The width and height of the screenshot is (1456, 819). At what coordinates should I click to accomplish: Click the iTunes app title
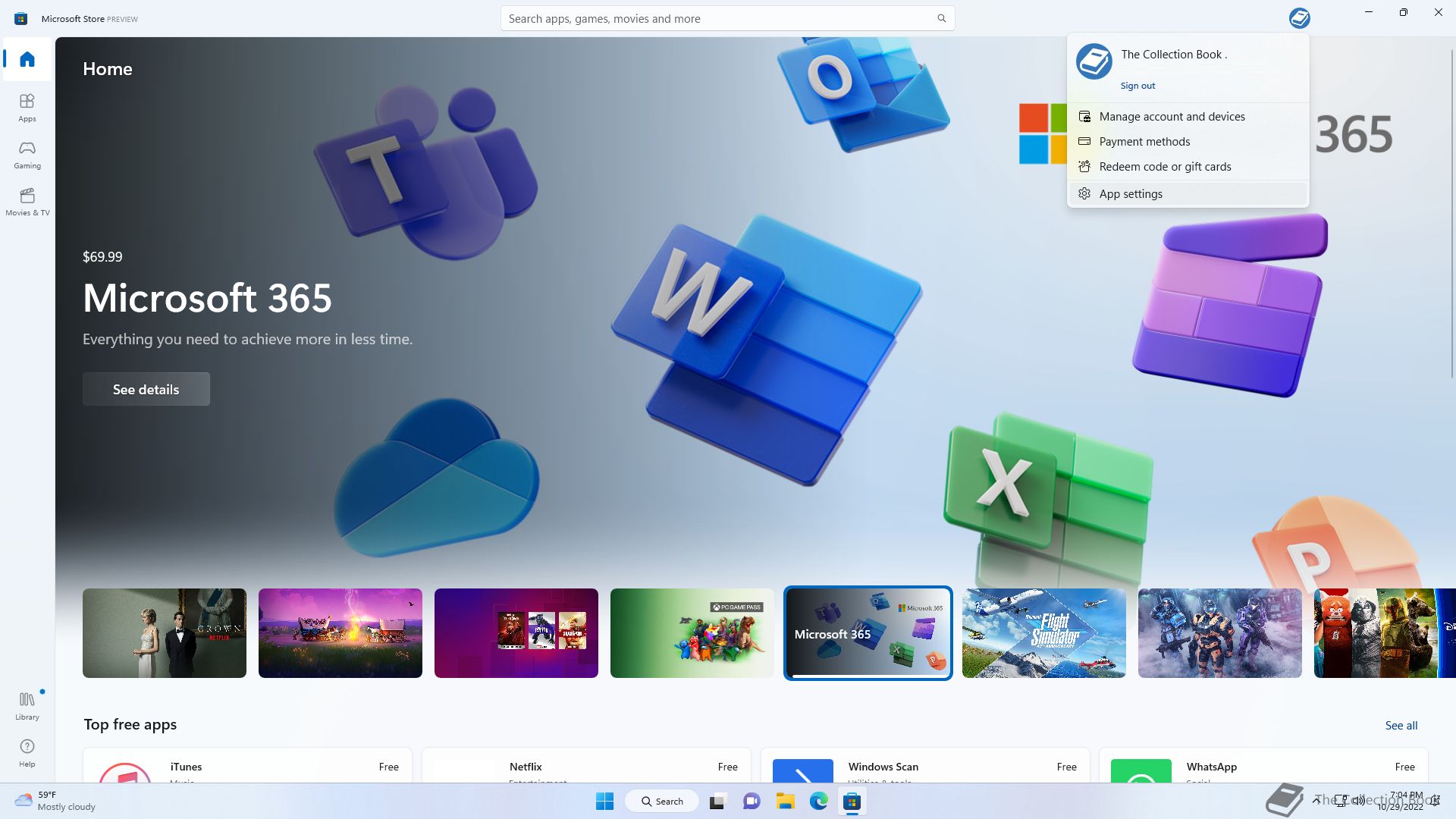(186, 767)
